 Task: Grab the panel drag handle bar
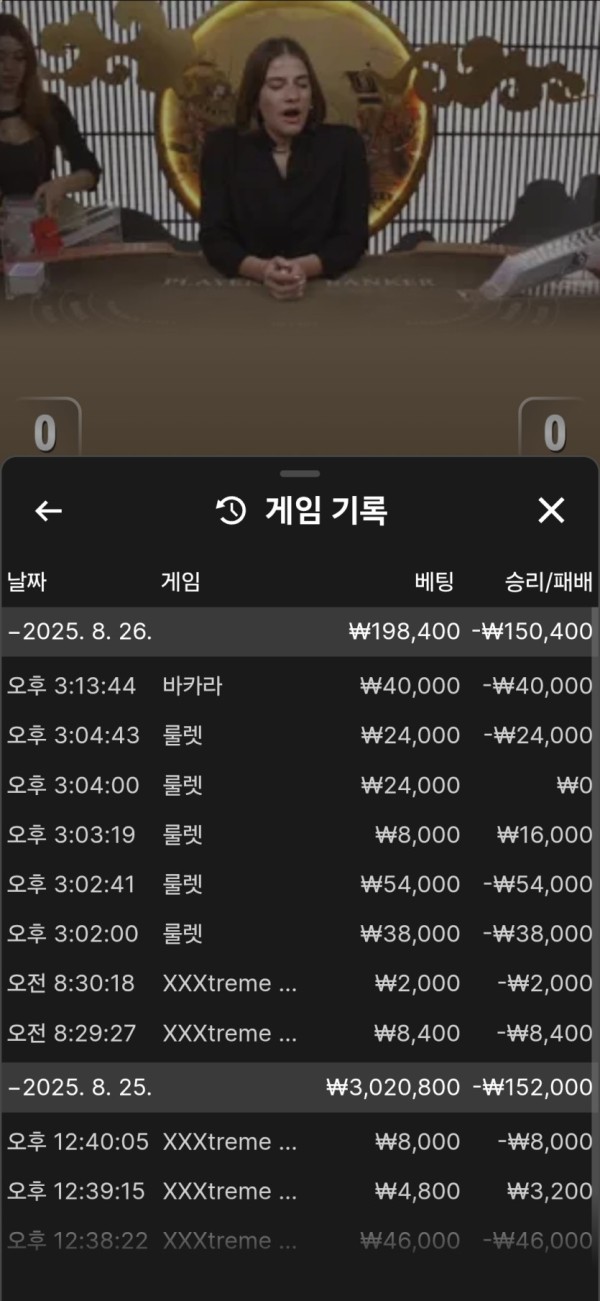pyautogui.click(x=300, y=473)
